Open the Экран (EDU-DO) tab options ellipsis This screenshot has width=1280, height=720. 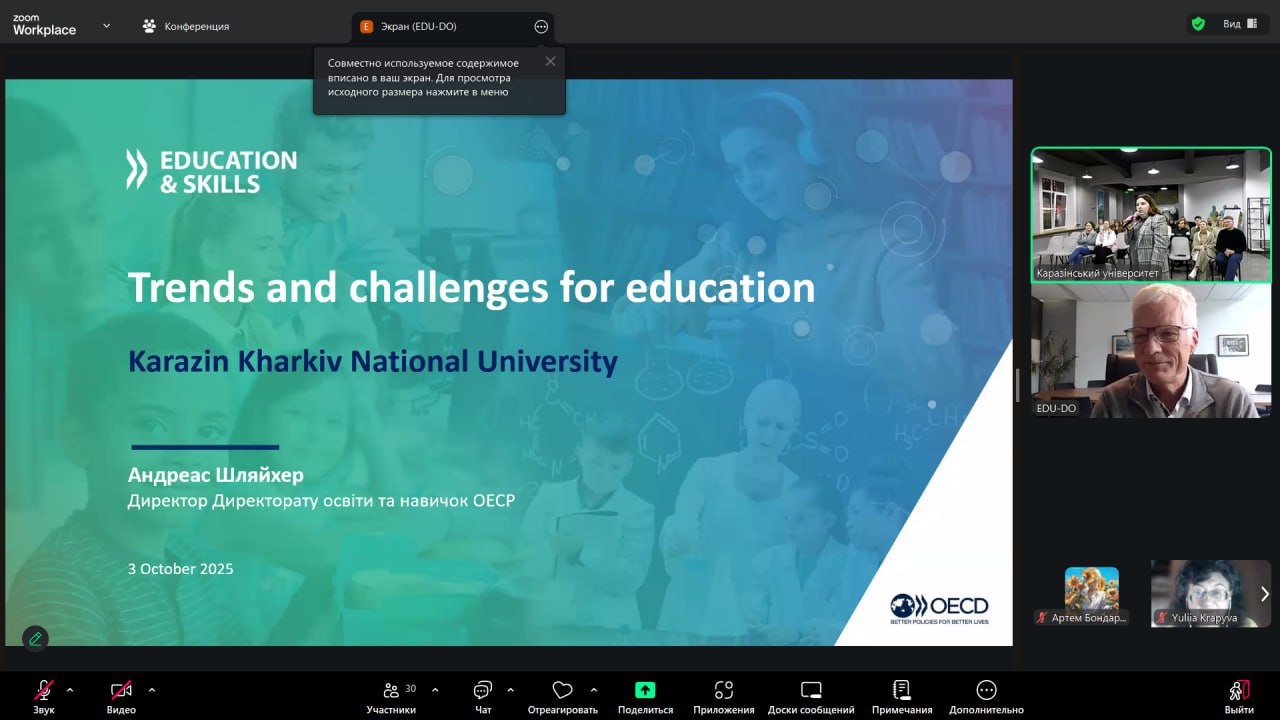coord(541,27)
